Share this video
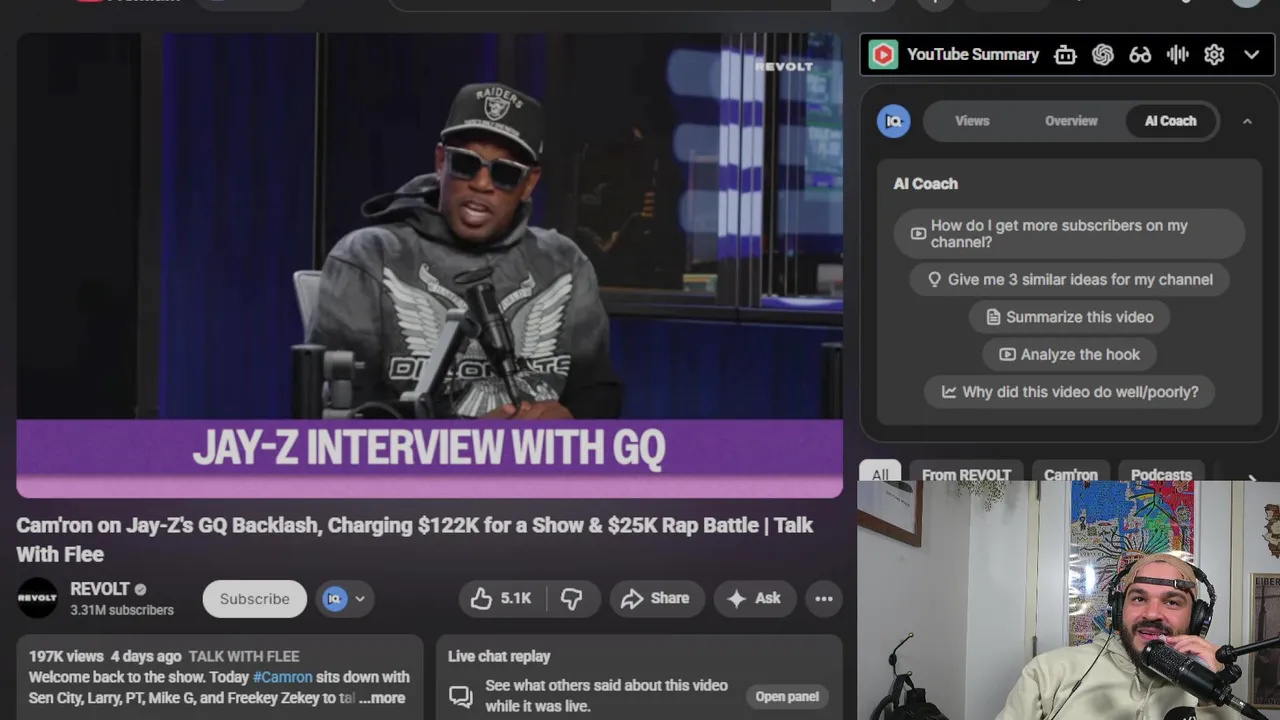Image resolution: width=1280 pixels, height=720 pixels. [656, 598]
